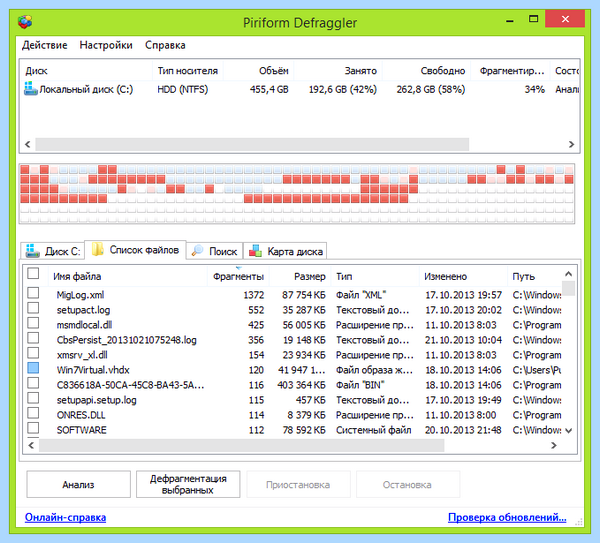Open the Справка menu
Screen dimensions: 600x543
(x=165, y=45)
